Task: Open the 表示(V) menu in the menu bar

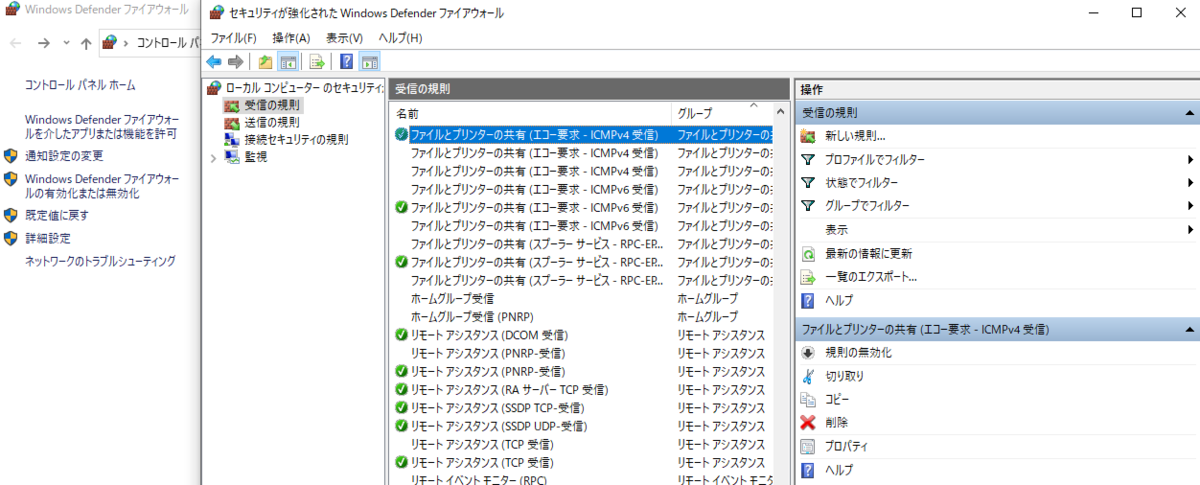Action: point(345,38)
